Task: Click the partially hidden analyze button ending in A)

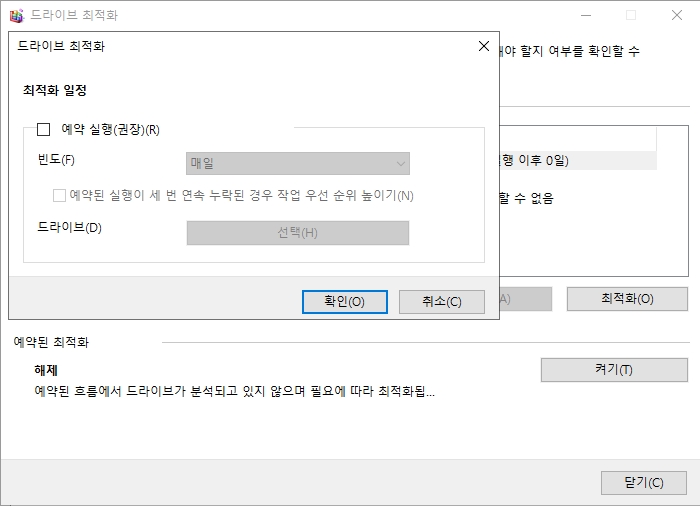Action: (526, 299)
